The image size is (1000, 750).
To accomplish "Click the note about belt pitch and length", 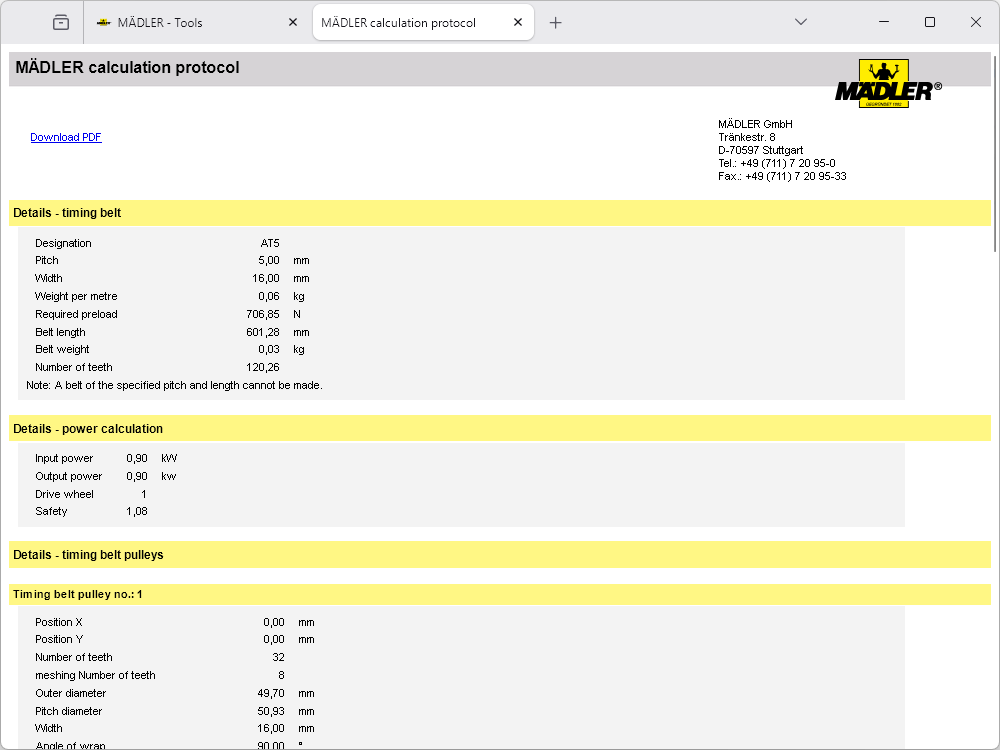I will [x=174, y=385].
